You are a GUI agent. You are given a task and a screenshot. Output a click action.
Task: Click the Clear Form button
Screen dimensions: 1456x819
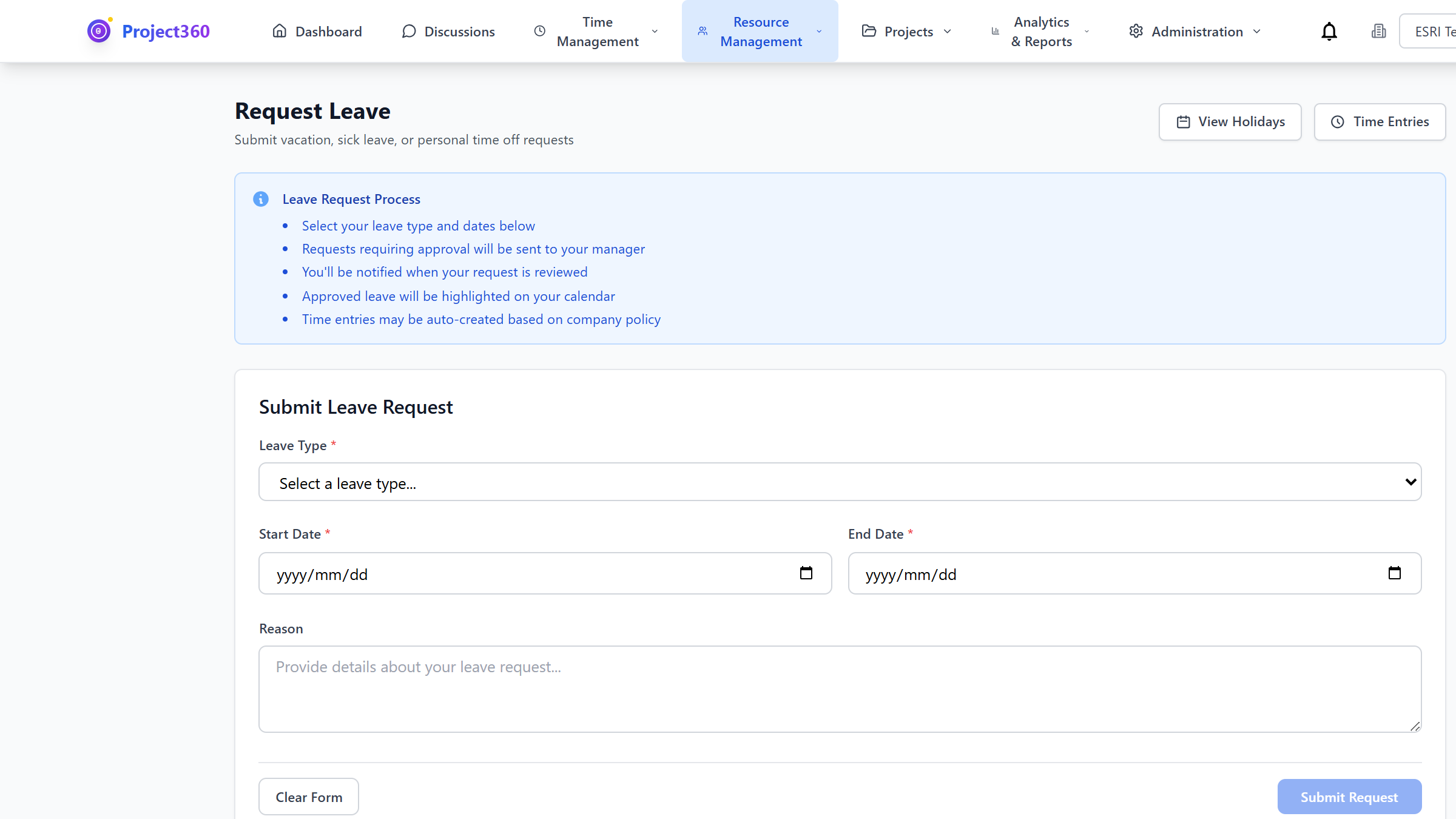308,797
